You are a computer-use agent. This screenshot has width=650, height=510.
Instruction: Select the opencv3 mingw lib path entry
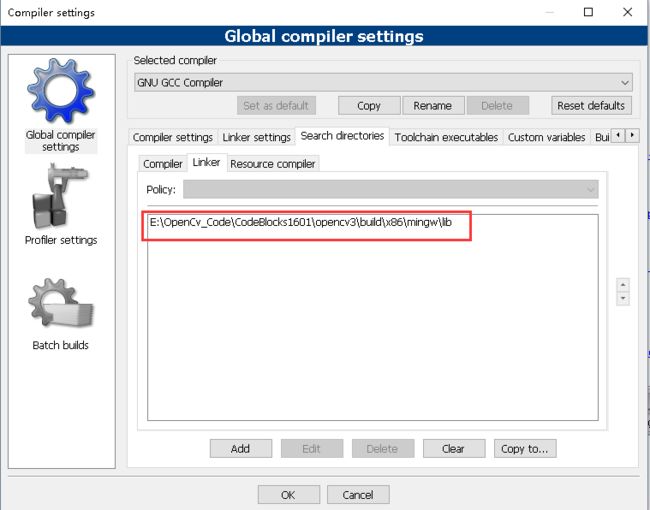[301, 222]
